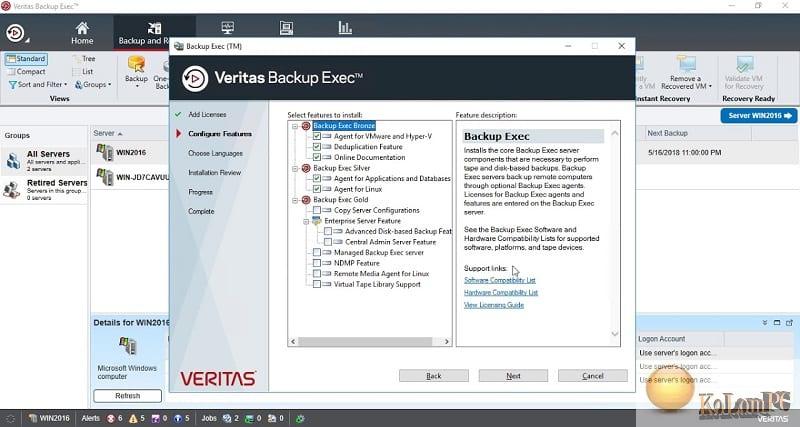This screenshot has height=427, width=800.
Task: Switch to List view
Action: pos(83,71)
